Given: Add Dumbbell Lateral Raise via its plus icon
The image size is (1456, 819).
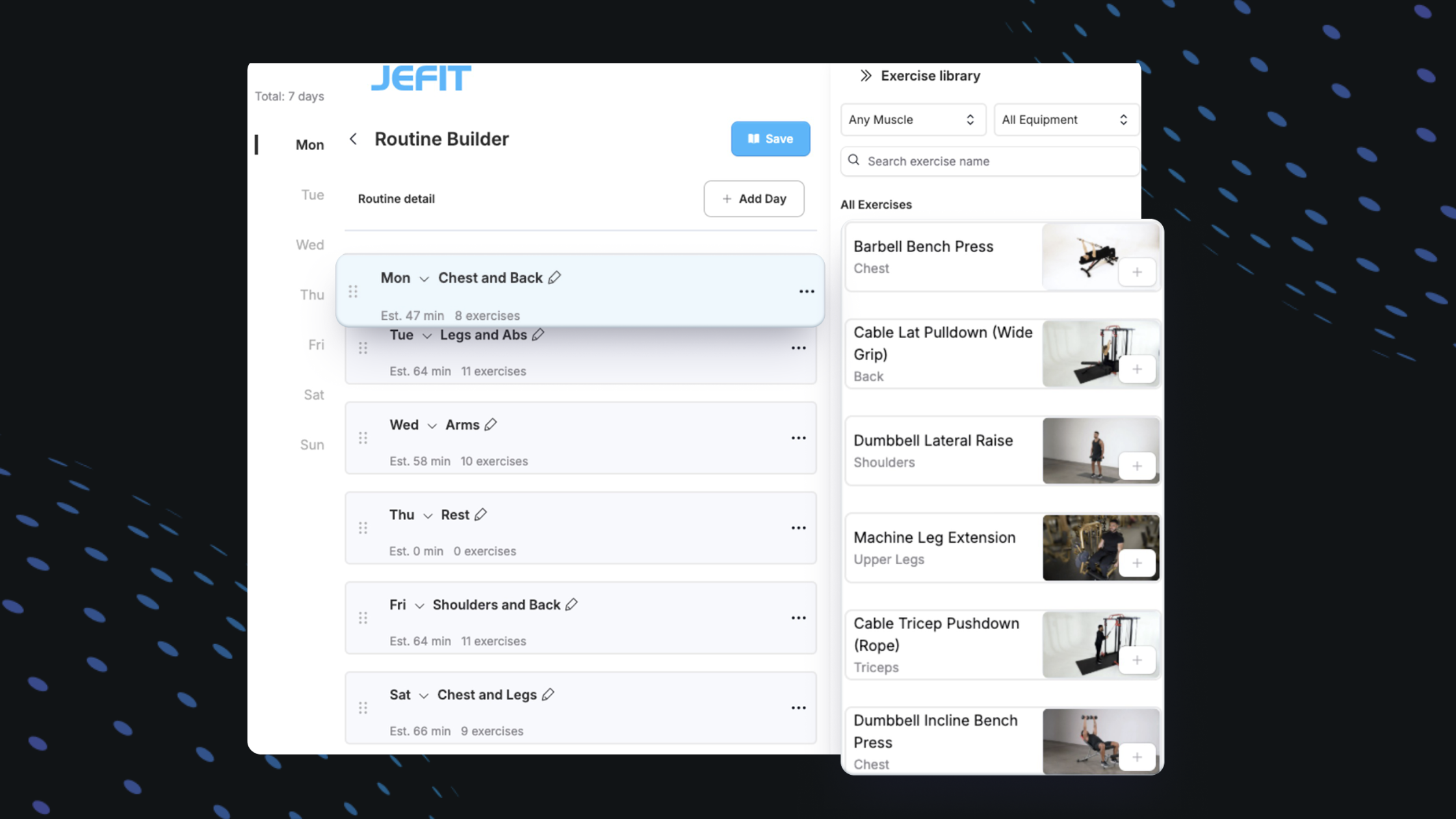Looking at the screenshot, I should click(1137, 465).
